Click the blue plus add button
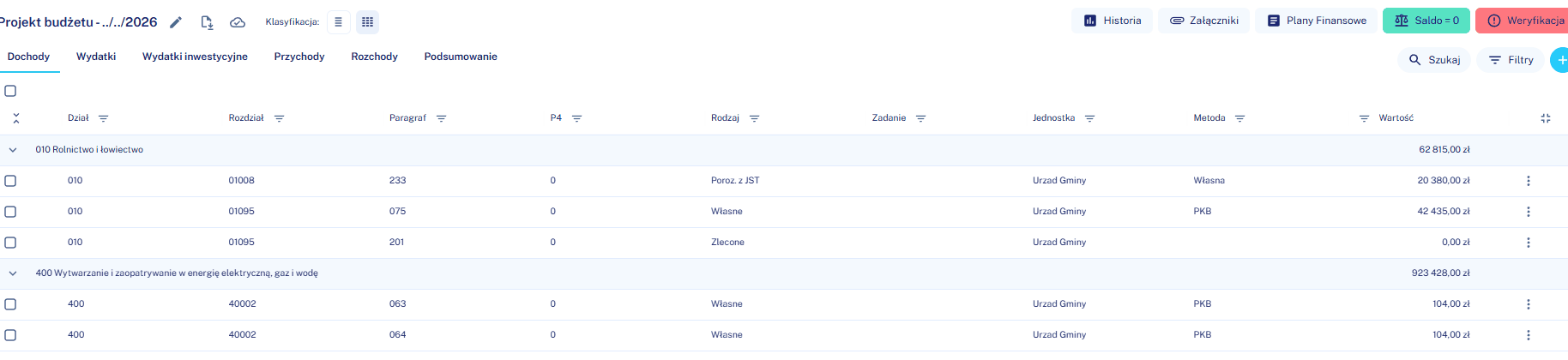Screen dimensions: 1568x360 coord(1560,60)
